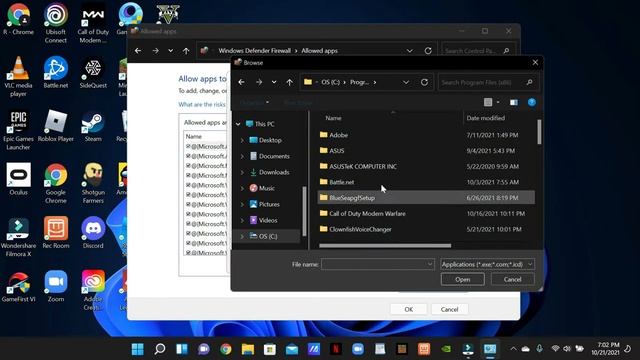The image size is (640, 360).
Task: Open the Applications file type dropdown
Action: (487, 264)
